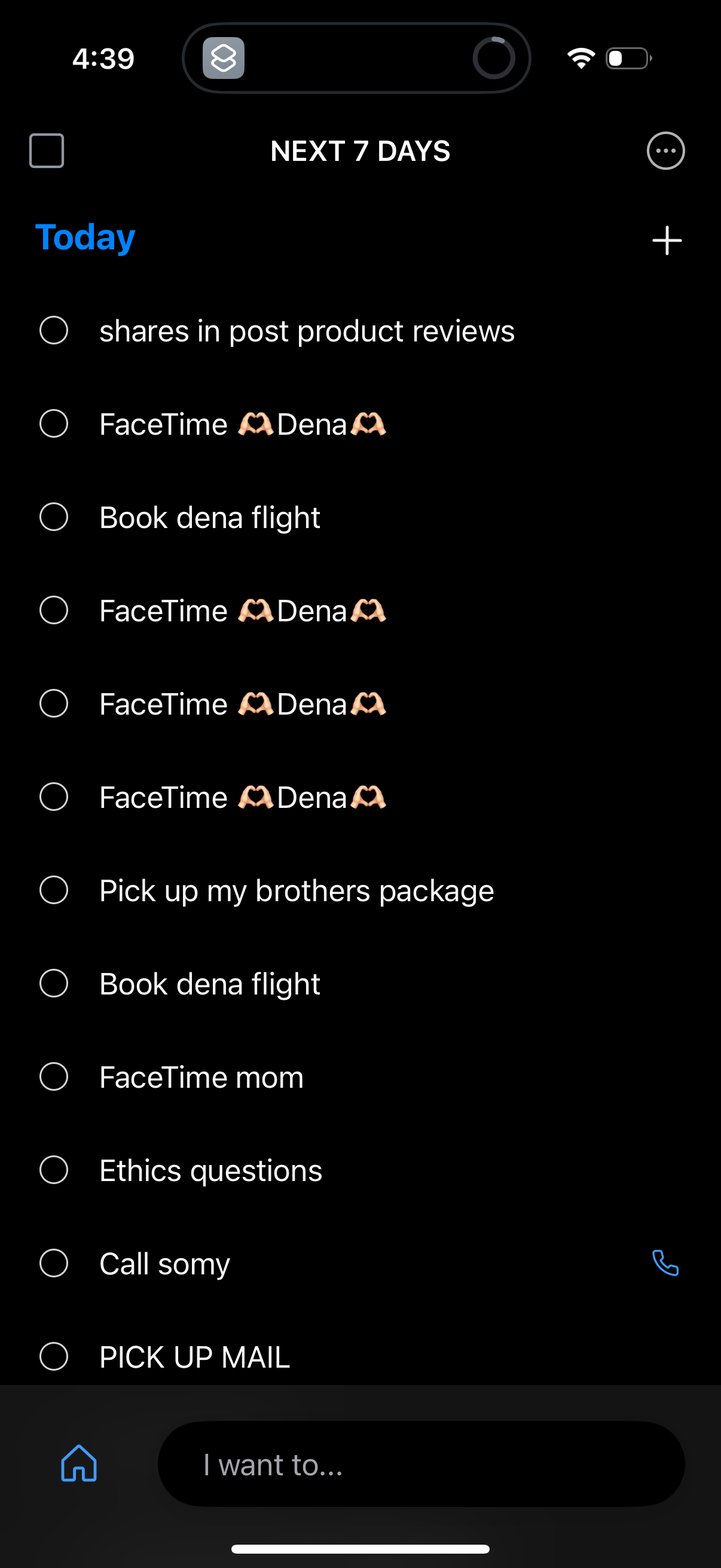Tap the loading spinner in Dynamic Island

tap(493, 59)
